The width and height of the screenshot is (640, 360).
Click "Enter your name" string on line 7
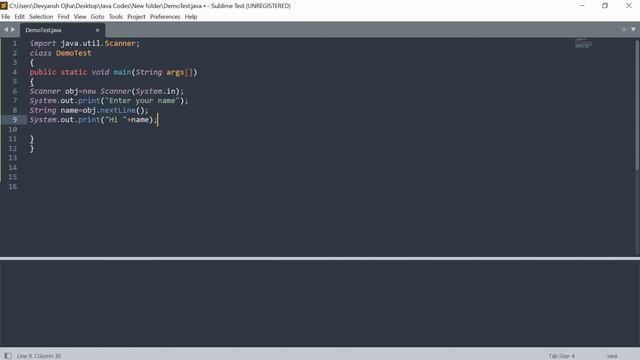point(142,101)
